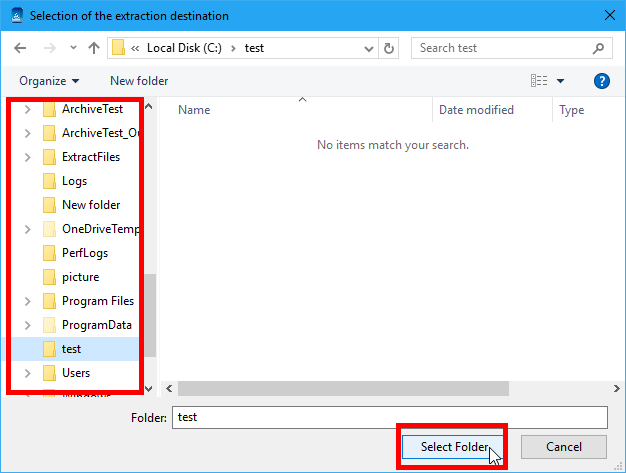
Task: Select the Logs folder icon
Action: coord(49,181)
